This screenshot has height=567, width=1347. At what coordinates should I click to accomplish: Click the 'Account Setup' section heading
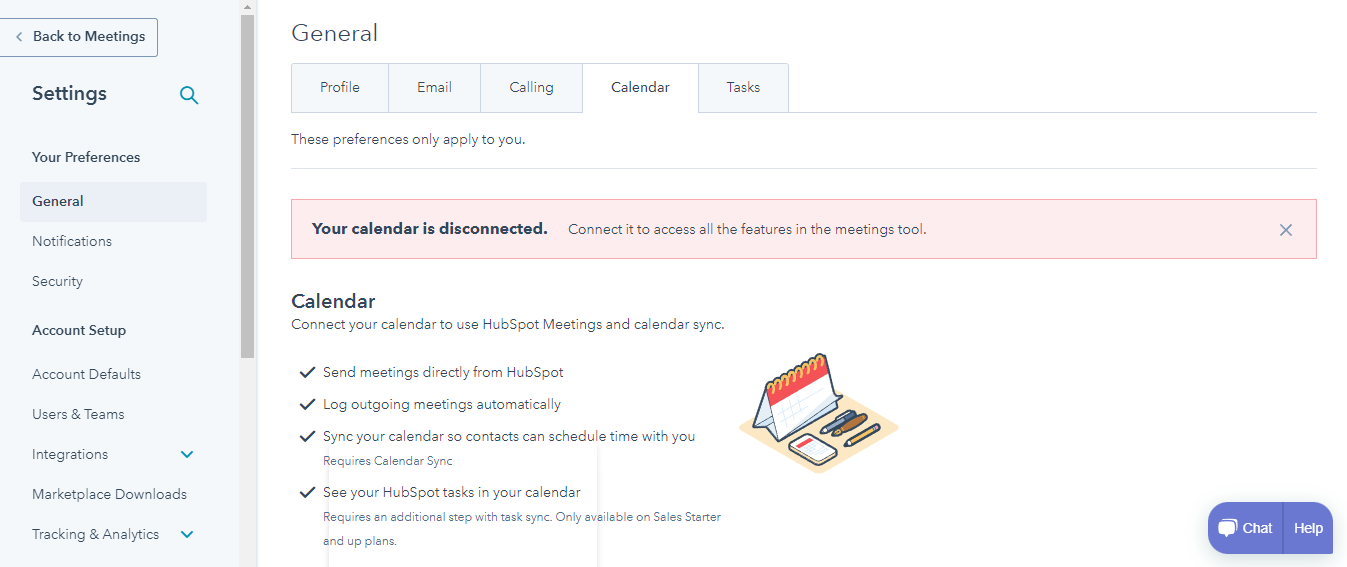point(79,330)
